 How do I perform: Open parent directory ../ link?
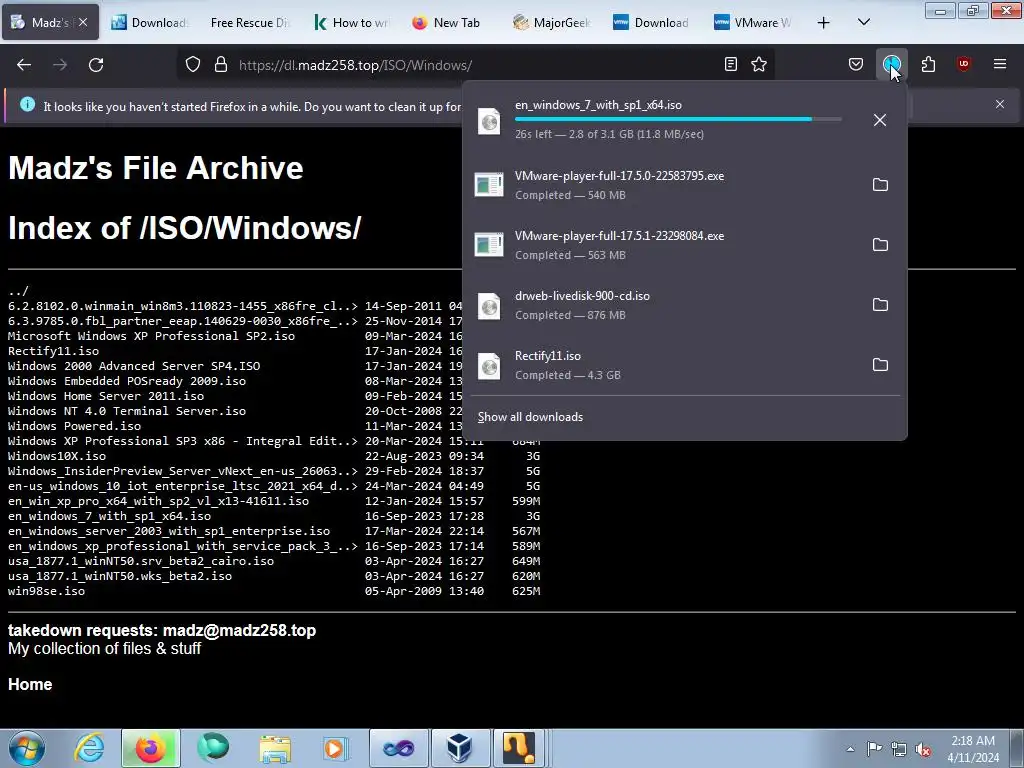coord(18,291)
